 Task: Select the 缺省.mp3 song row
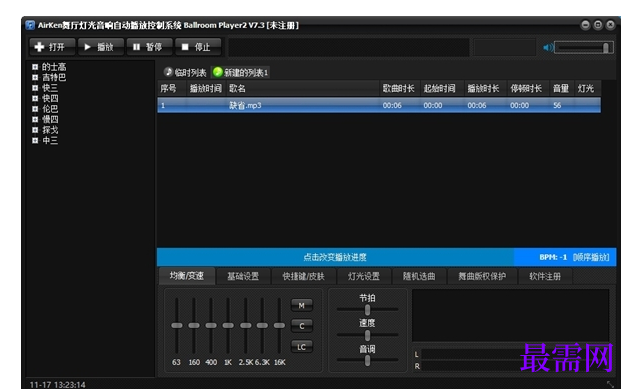(379, 105)
